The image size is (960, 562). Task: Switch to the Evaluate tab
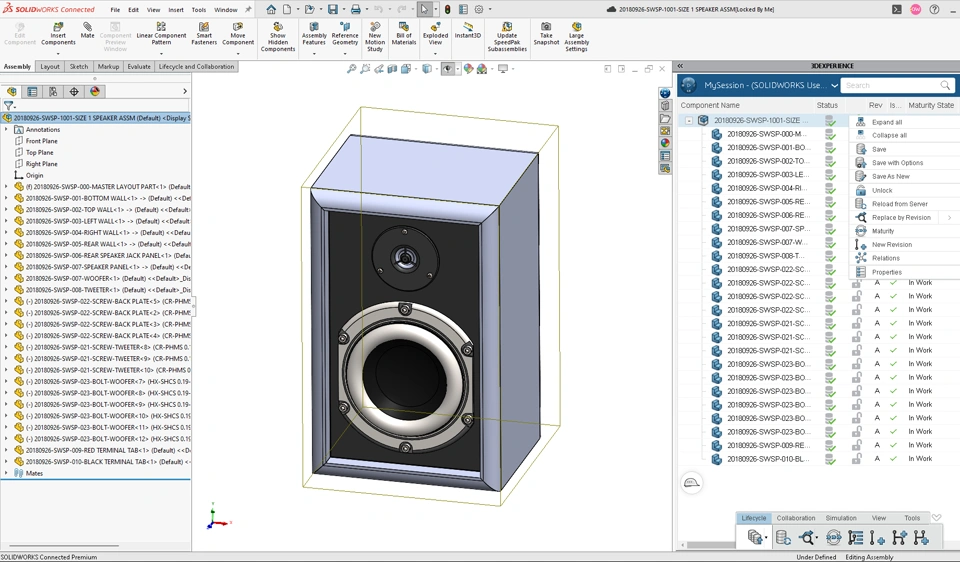pyautogui.click(x=139, y=67)
